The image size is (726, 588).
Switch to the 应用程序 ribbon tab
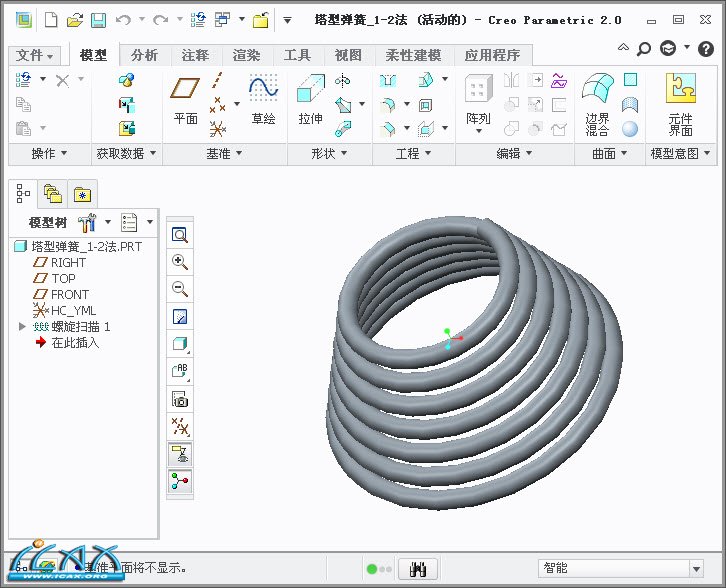pos(492,56)
